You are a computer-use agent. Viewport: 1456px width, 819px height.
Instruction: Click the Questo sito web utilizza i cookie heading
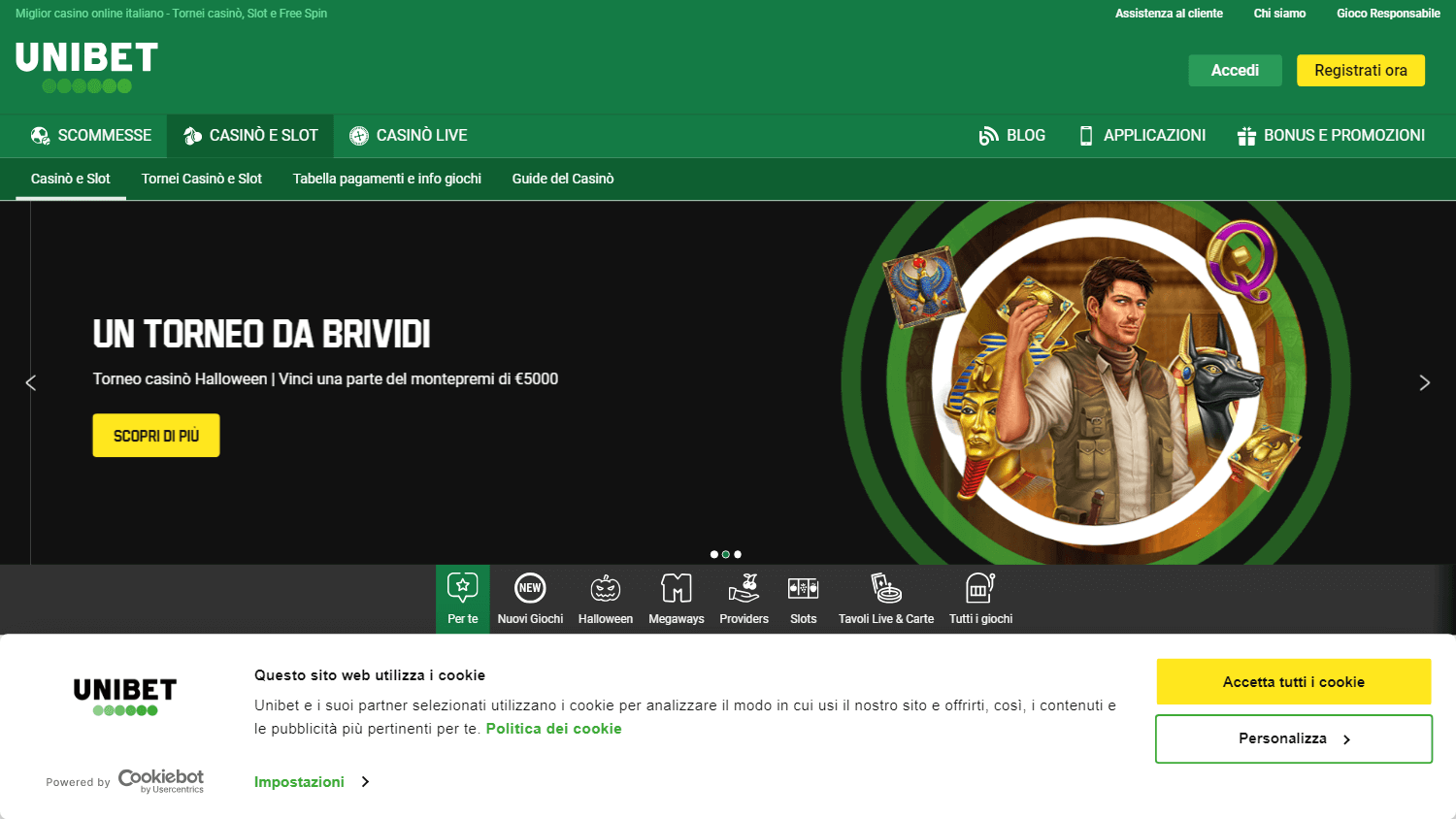click(x=370, y=675)
